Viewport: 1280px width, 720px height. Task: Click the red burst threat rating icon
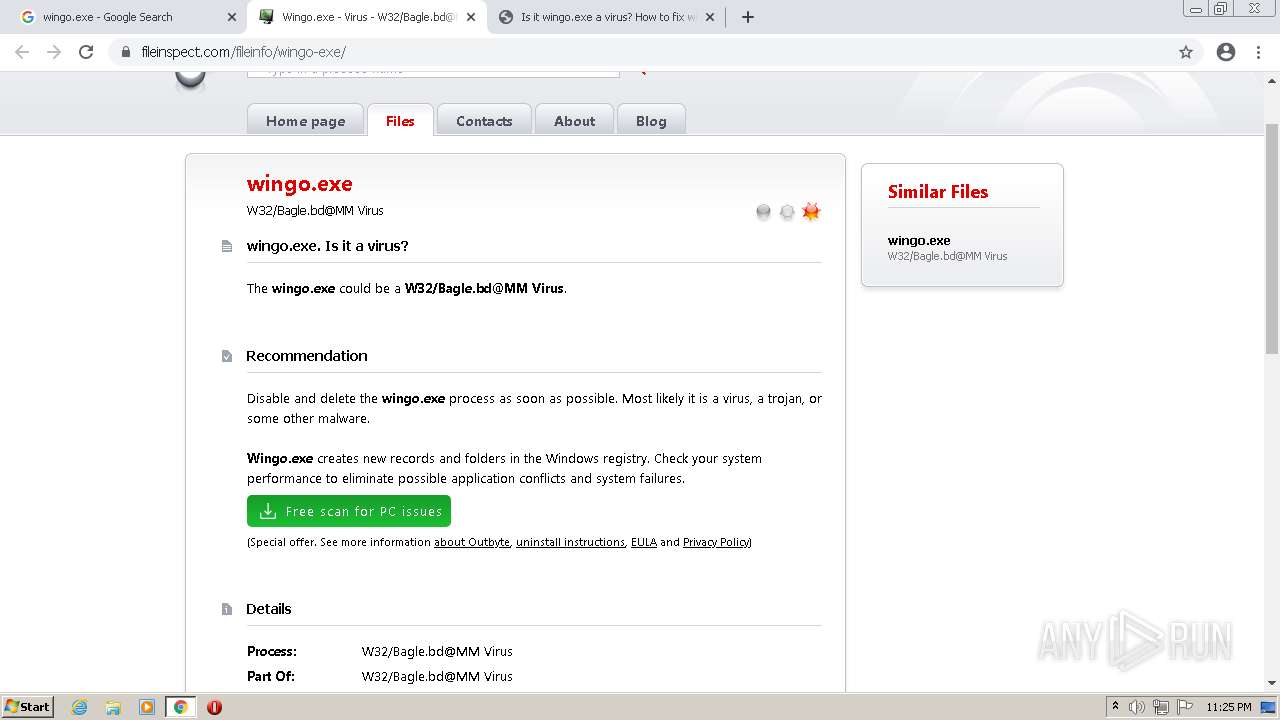pos(811,211)
